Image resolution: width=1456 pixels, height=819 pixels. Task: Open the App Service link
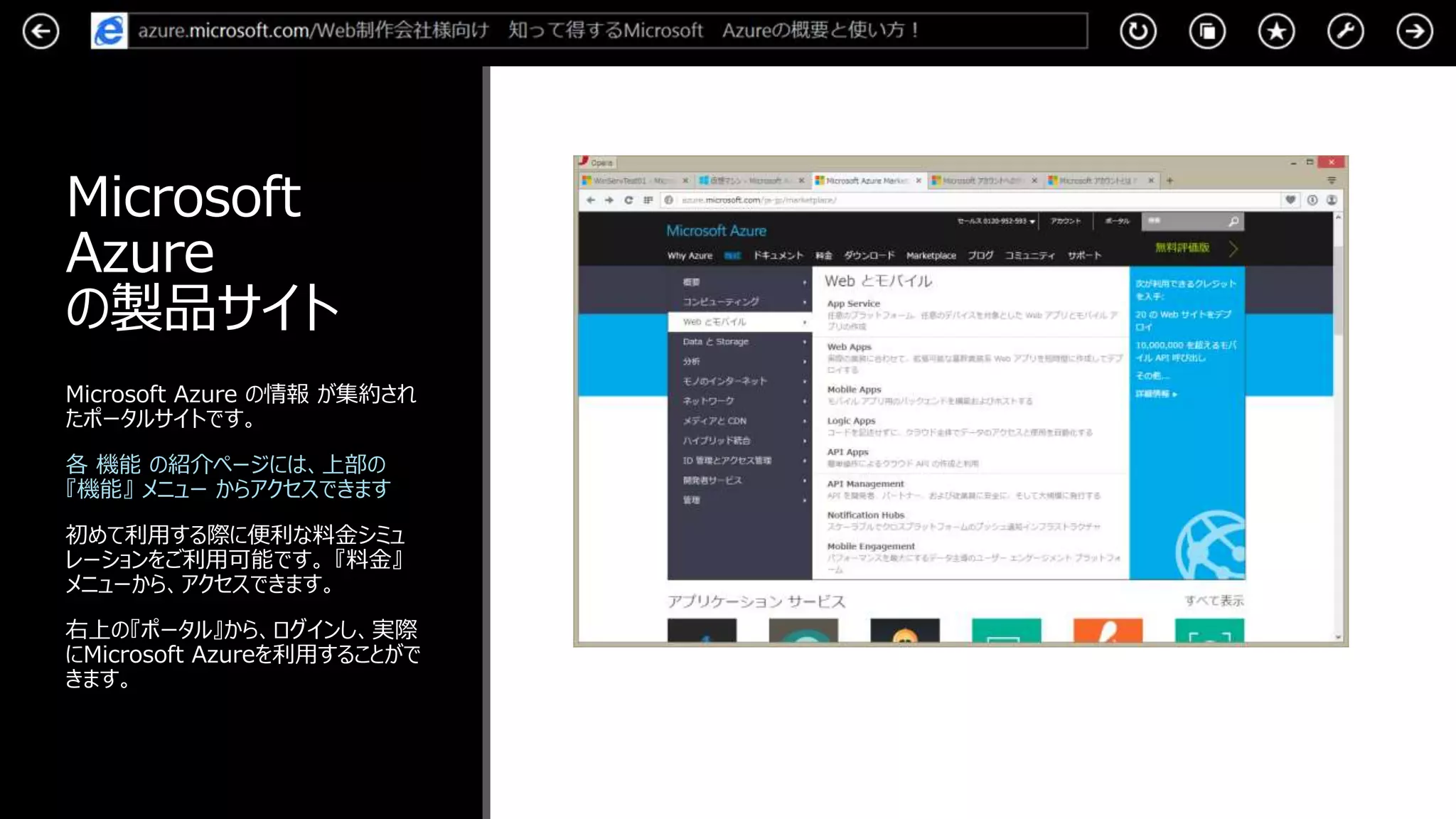[x=853, y=304]
